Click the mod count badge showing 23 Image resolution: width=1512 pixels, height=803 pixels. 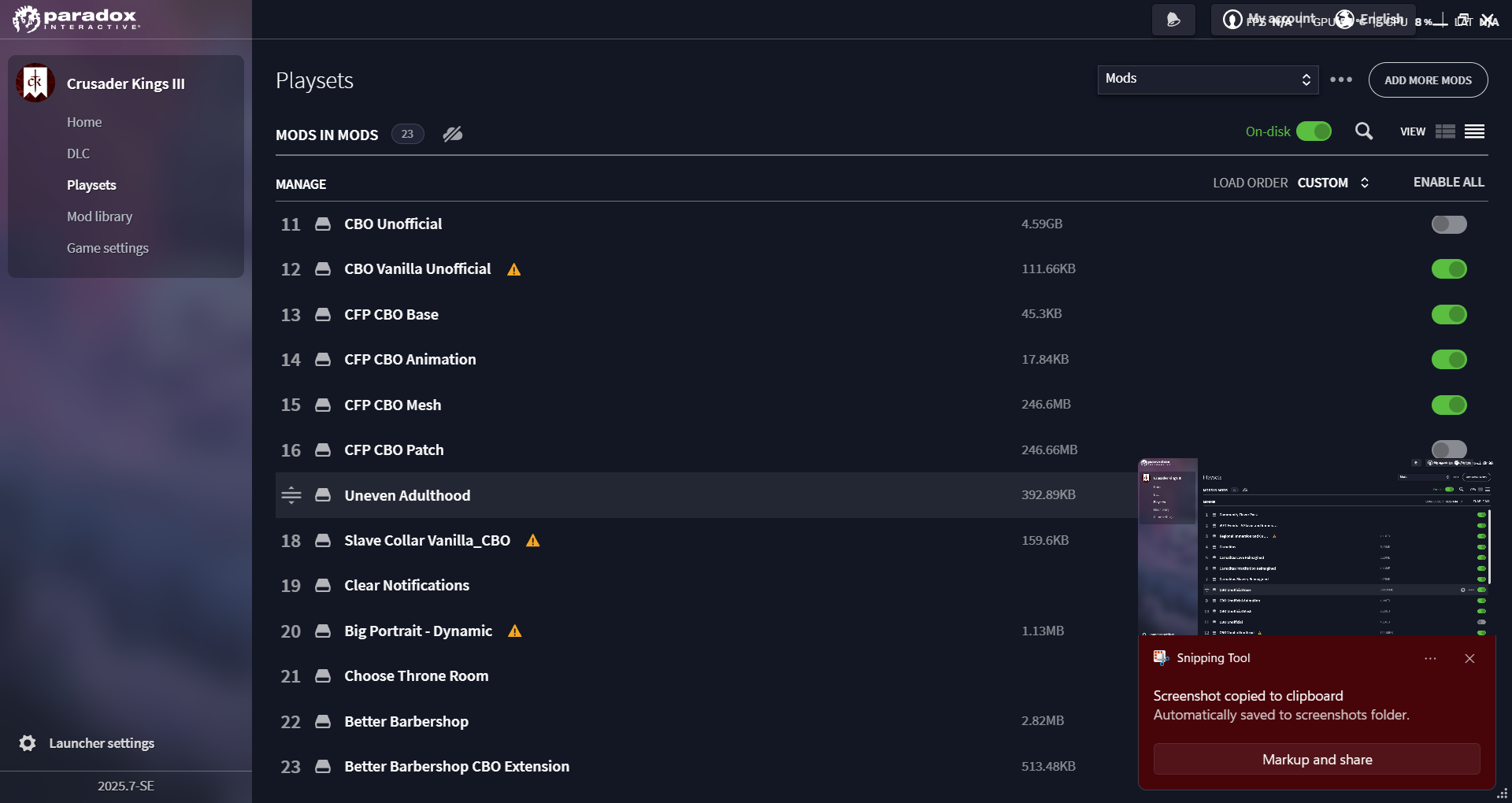tap(407, 134)
